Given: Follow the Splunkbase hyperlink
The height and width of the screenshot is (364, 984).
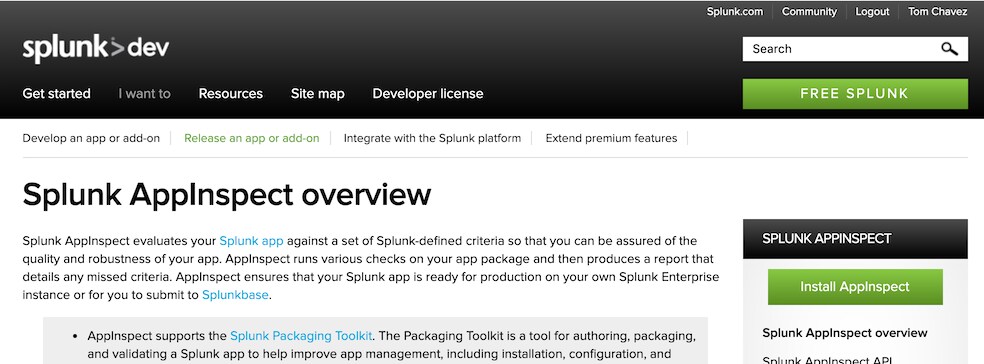Looking at the screenshot, I should coord(235,295).
